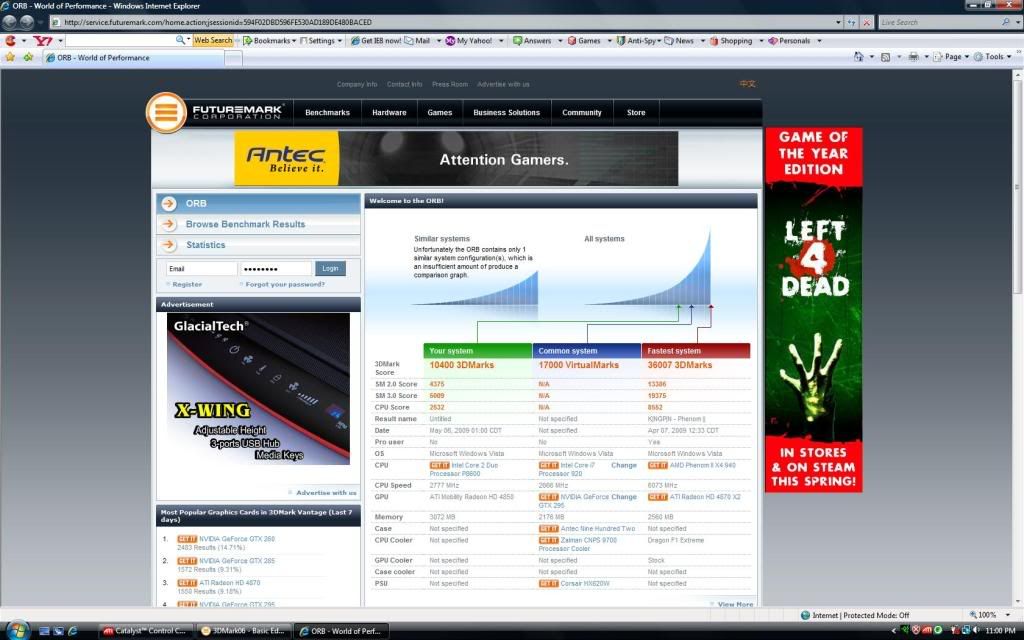Image resolution: width=1024 pixels, height=640 pixels.
Task: Select the ORB - World of Performance tab
Action: pyautogui.click(x=134, y=57)
